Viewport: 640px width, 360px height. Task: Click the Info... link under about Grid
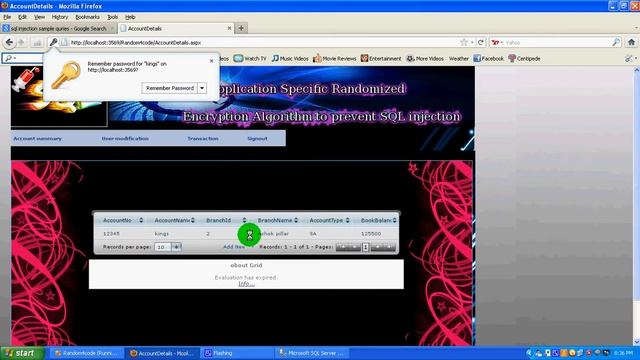pos(246,284)
